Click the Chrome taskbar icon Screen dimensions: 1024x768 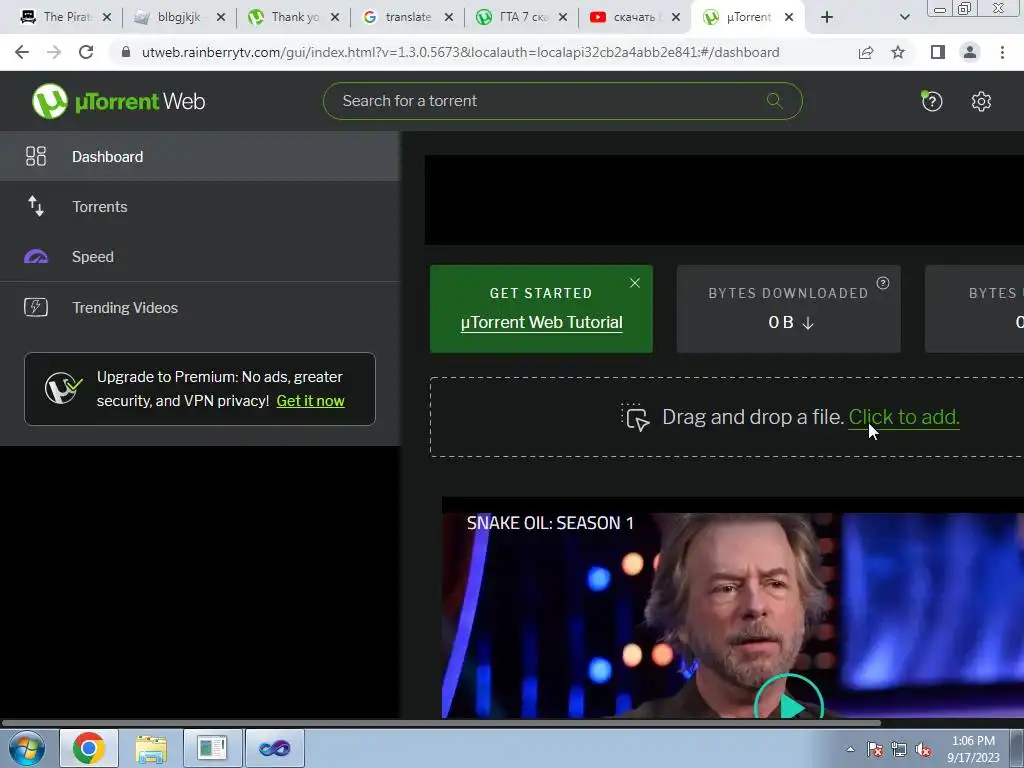click(x=89, y=748)
